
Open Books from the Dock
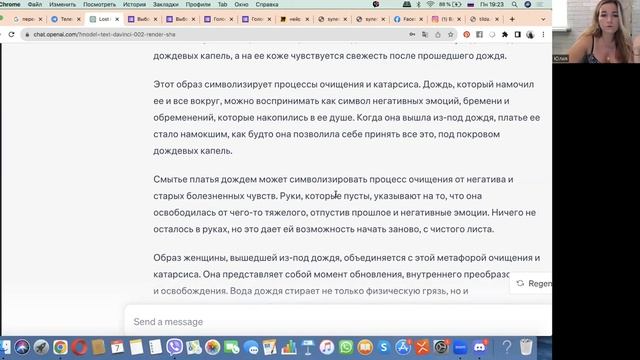tap(365, 347)
